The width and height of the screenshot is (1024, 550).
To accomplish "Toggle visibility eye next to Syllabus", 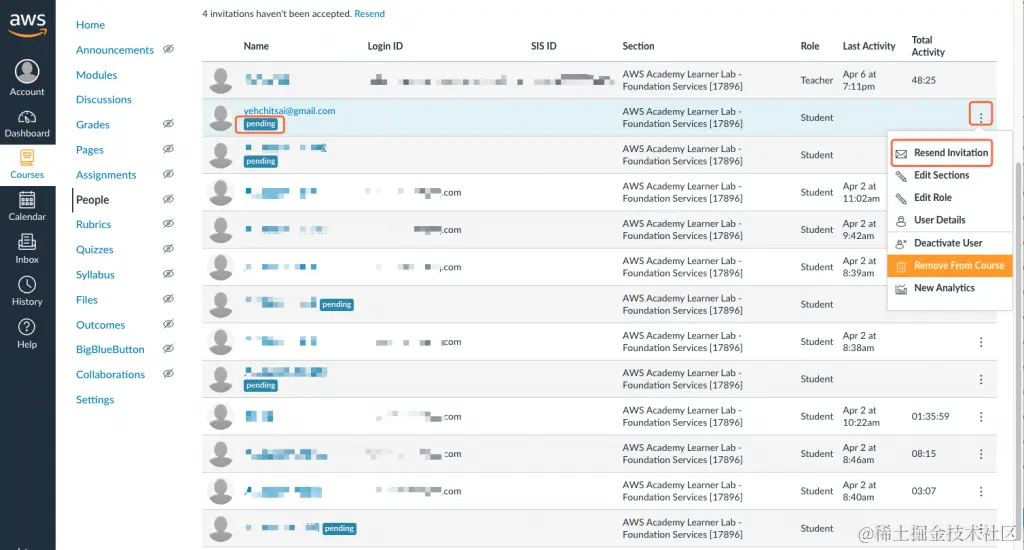I will click(168, 274).
